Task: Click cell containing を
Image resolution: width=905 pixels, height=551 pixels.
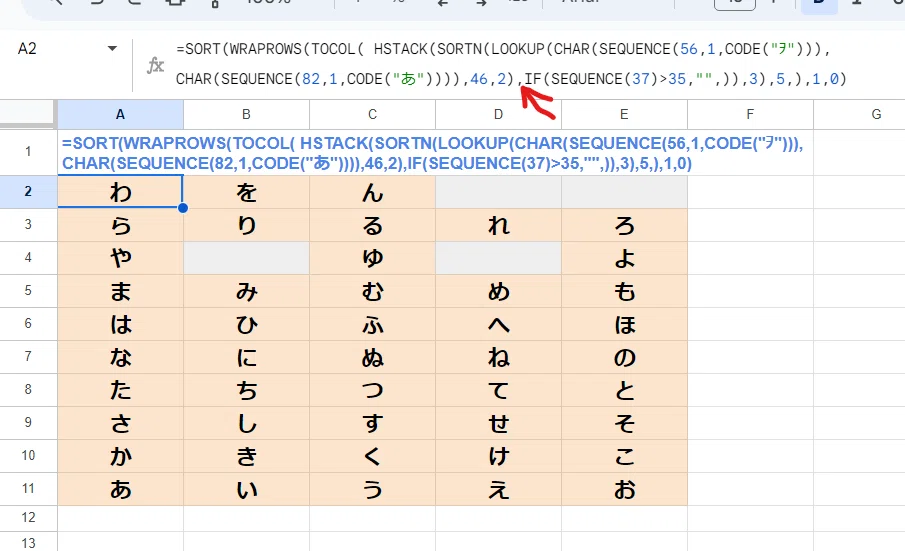Action: point(246,192)
